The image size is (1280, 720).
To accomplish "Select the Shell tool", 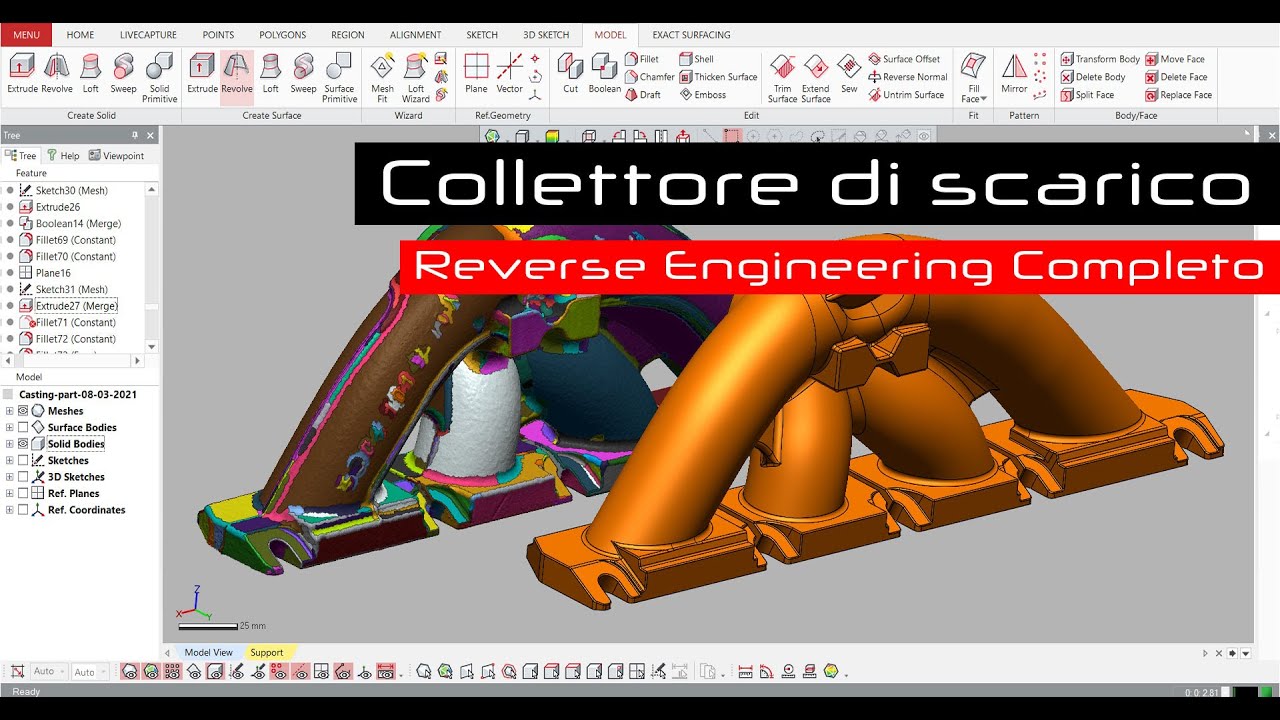I will point(697,59).
